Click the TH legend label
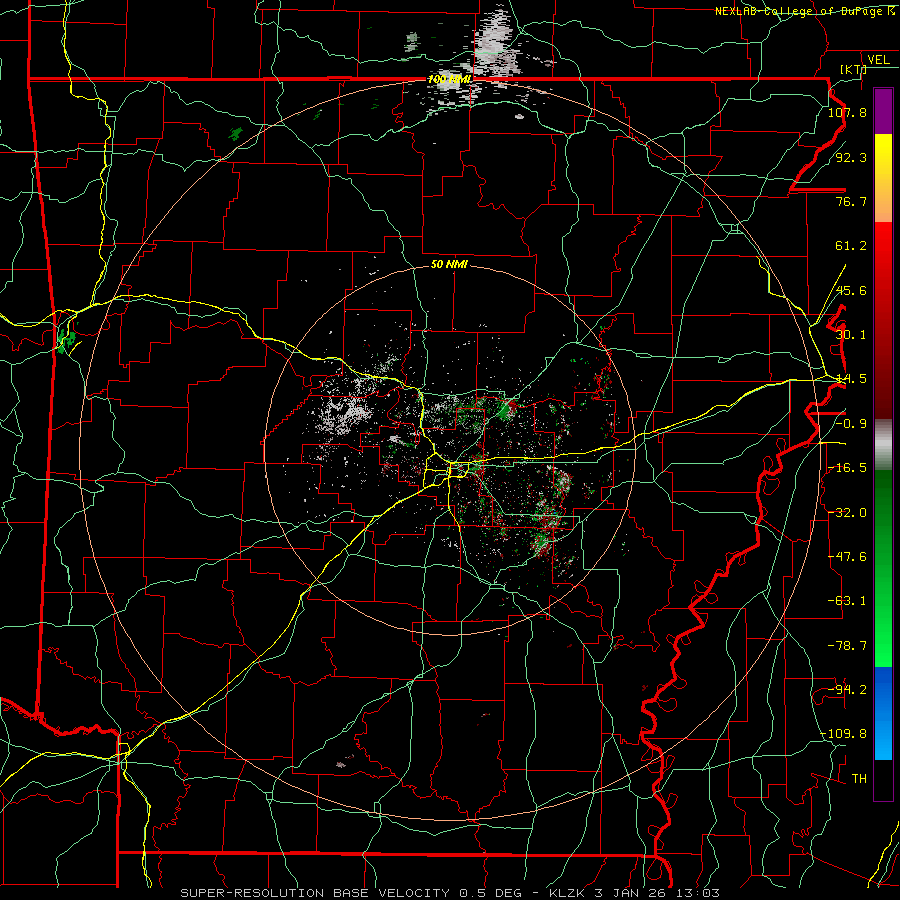The width and height of the screenshot is (900, 900). [x=859, y=778]
